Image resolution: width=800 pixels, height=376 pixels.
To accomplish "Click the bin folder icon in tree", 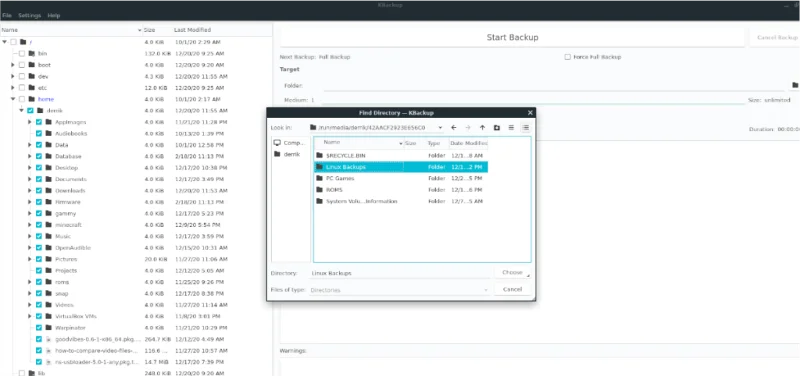I will click(32, 53).
